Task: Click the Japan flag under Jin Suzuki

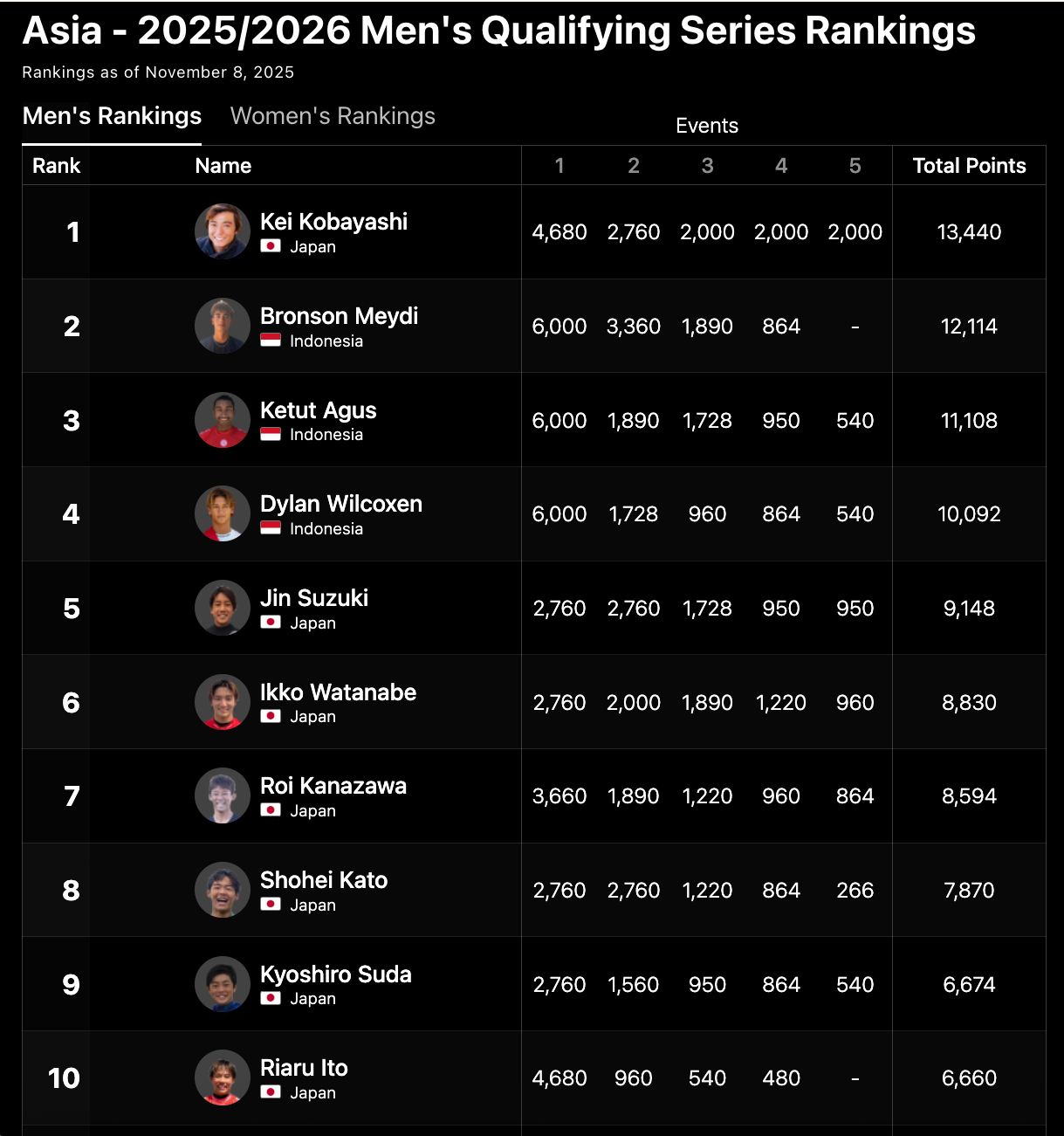Action: click(271, 623)
